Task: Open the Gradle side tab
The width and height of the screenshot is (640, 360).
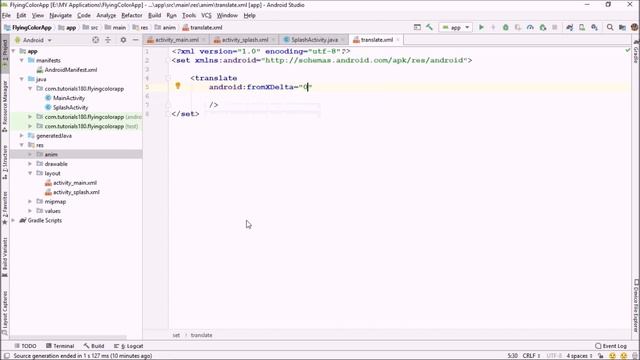Action: (636, 52)
